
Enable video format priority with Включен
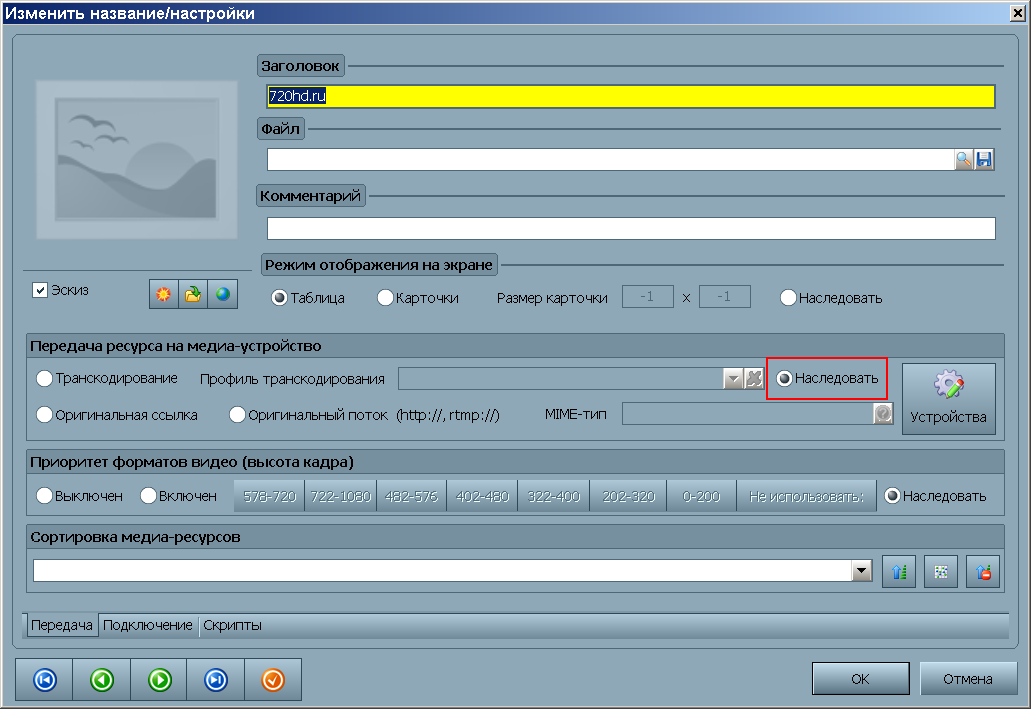click(149, 496)
